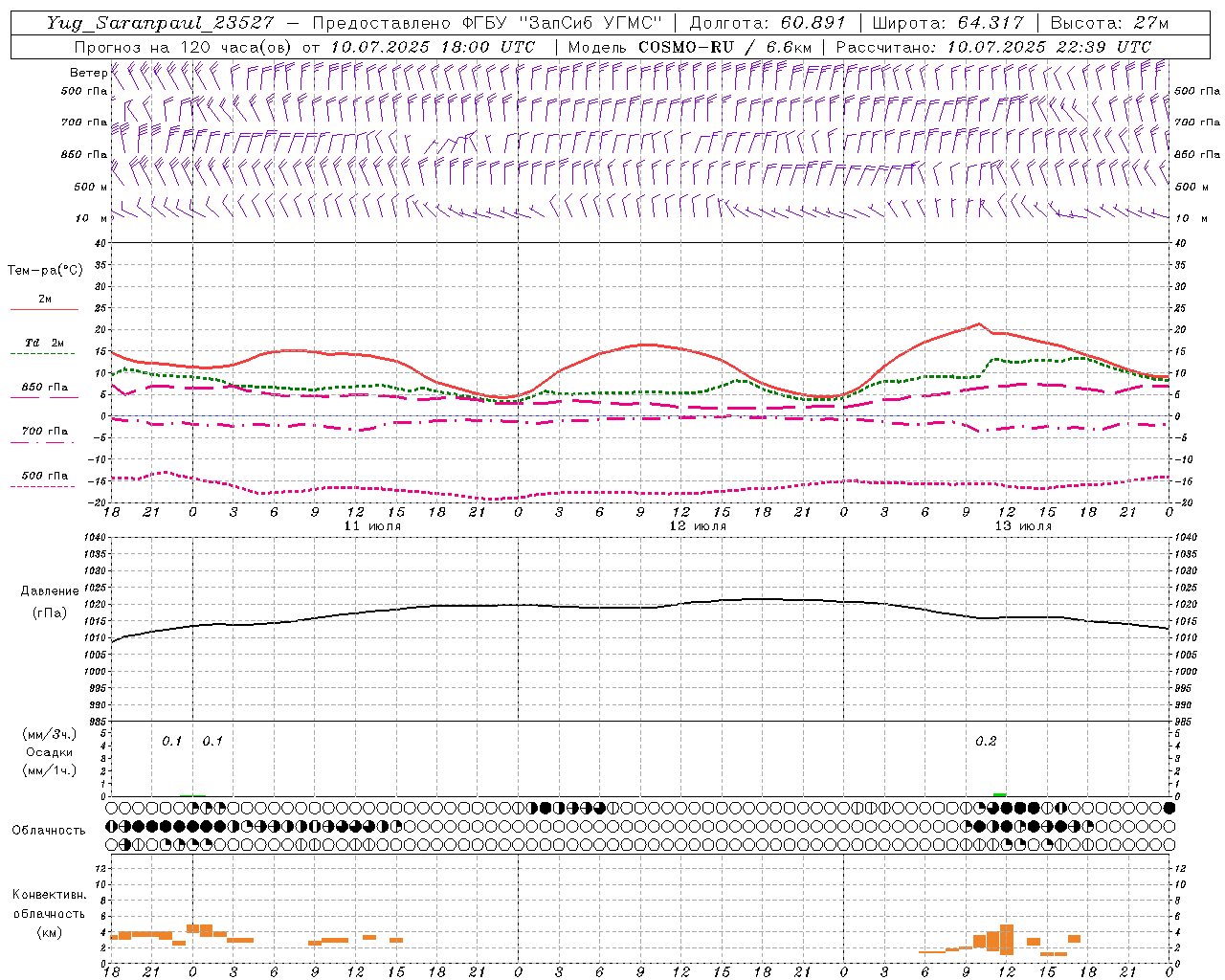Click the 'Td 2м' dew point legend

(45, 343)
